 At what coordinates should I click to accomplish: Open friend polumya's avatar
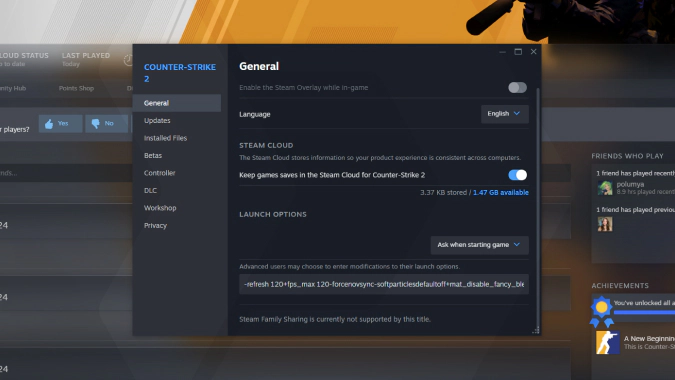[605, 188]
